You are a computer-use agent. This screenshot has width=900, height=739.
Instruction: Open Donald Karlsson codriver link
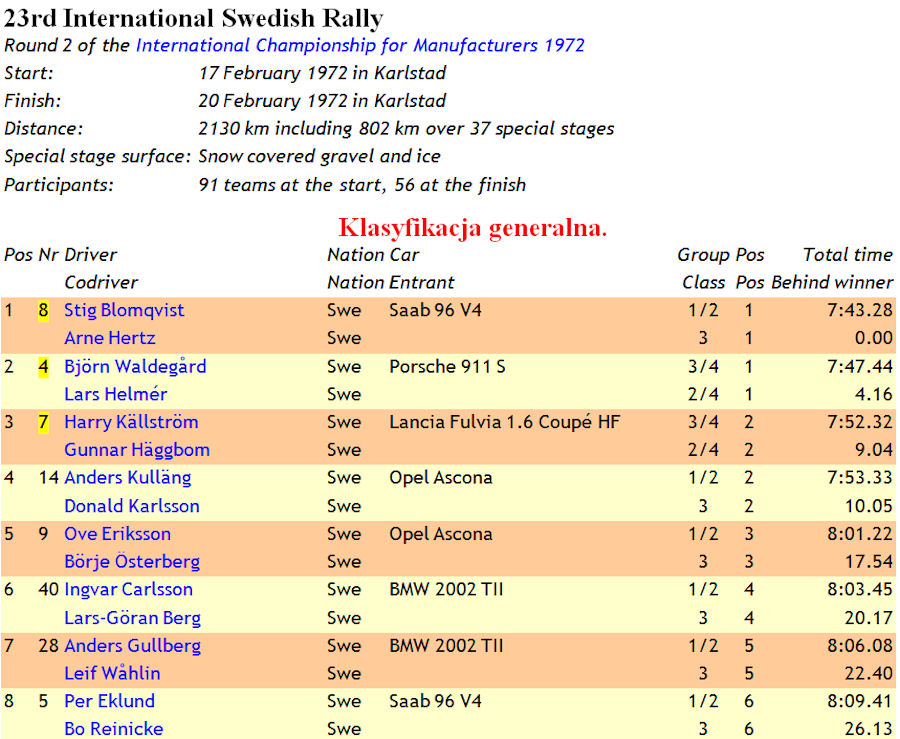pyautogui.click(x=131, y=506)
